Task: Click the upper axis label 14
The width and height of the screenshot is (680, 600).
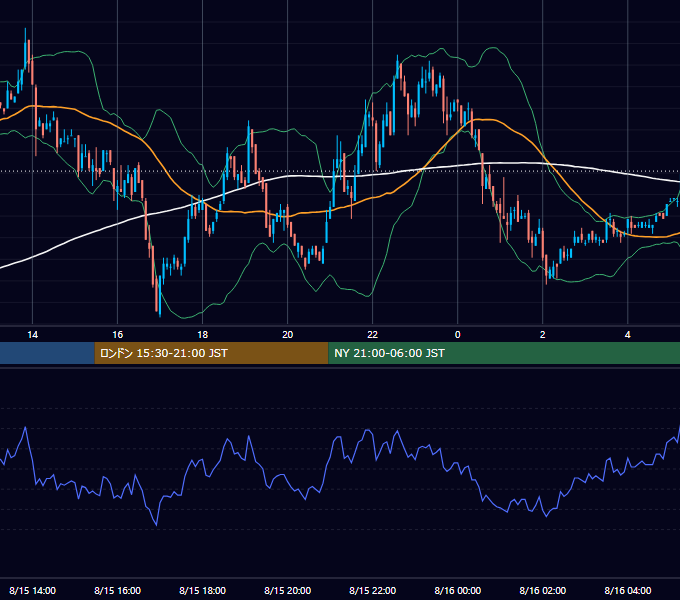Action: pos(33,335)
